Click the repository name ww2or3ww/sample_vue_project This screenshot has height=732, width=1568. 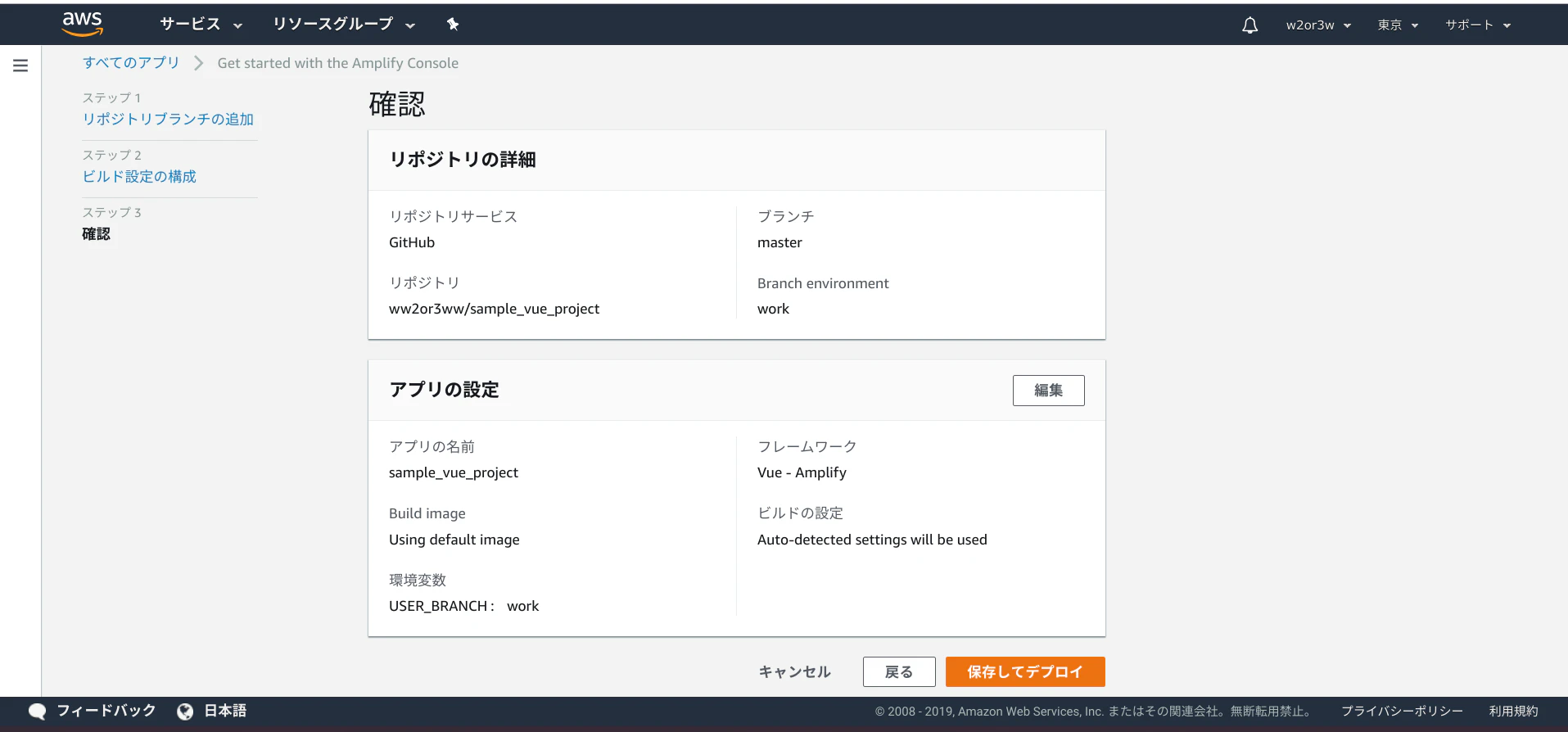tap(494, 309)
